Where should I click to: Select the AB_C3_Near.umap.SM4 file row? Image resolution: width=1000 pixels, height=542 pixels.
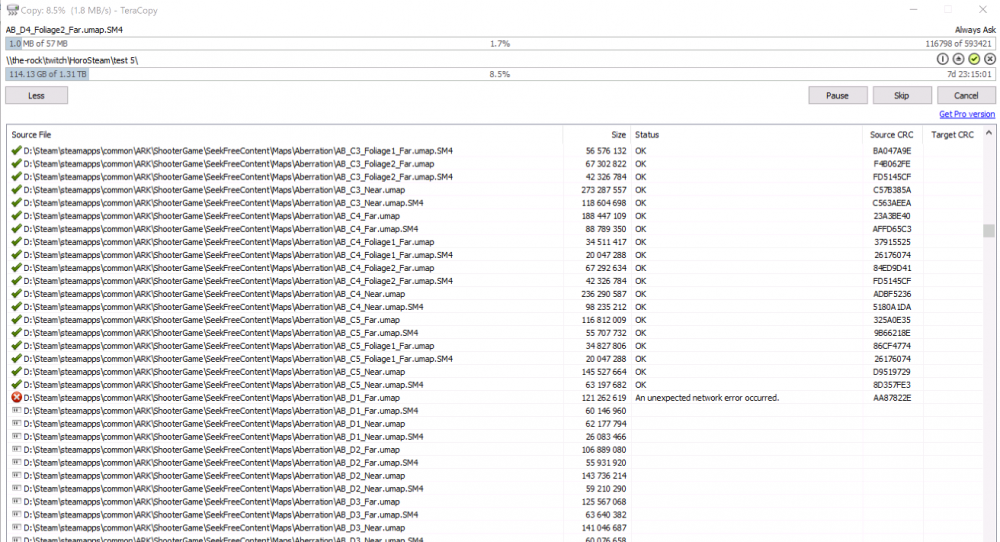(x=495, y=203)
